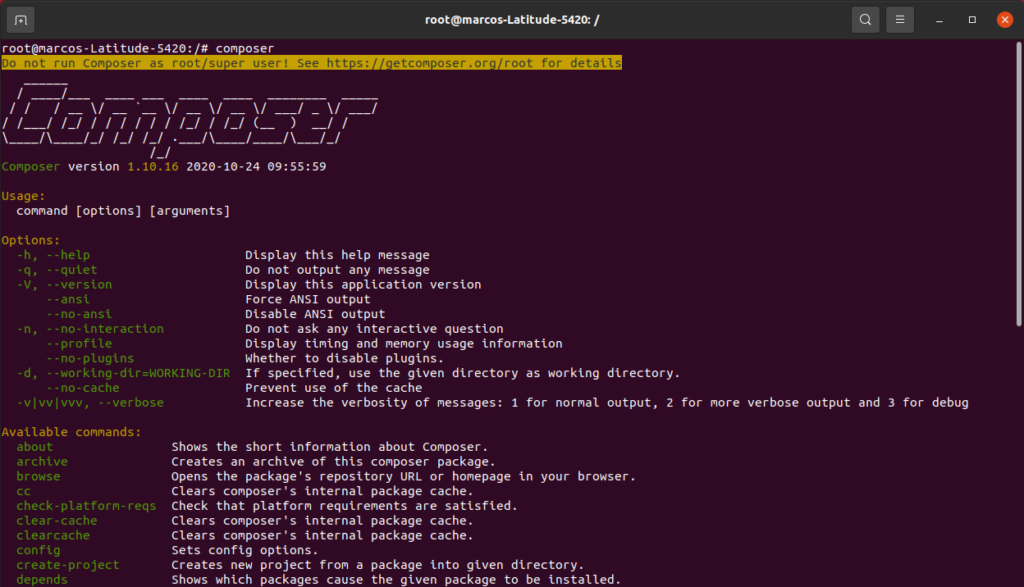Click the '-q, --quiet' option
Screen dimensions: 1024x587
tap(57, 270)
